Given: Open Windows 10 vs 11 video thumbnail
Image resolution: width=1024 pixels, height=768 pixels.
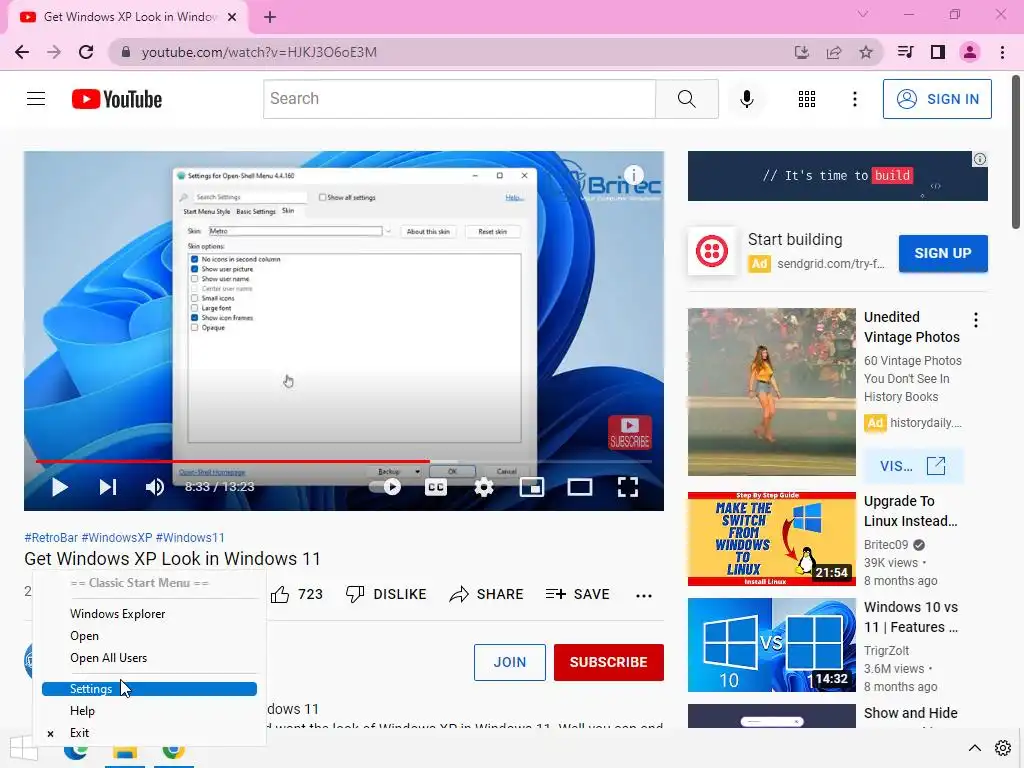Looking at the screenshot, I should coord(771,645).
